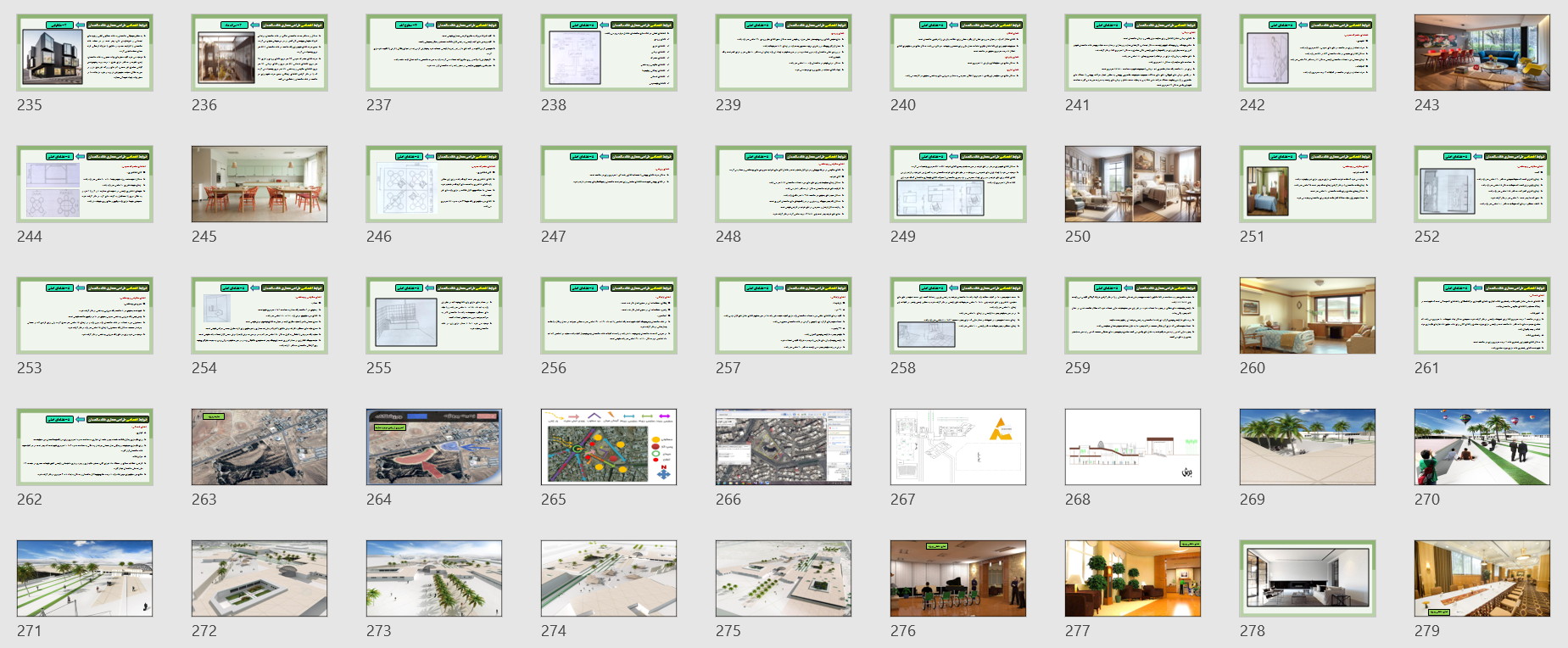Select slide 235 with the modern building photo
The width and height of the screenshot is (1568, 648).
pyautogui.click(x=85, y=53)
